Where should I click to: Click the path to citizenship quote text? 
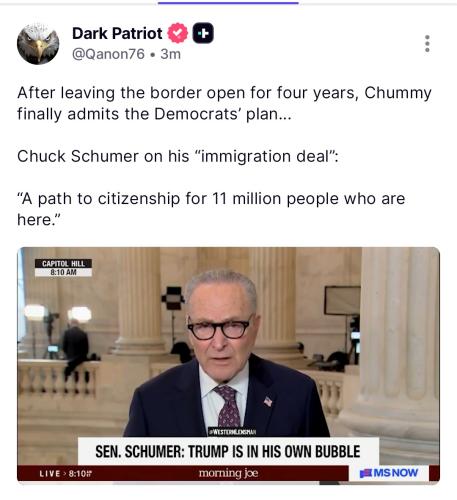[x=211, y=209]
